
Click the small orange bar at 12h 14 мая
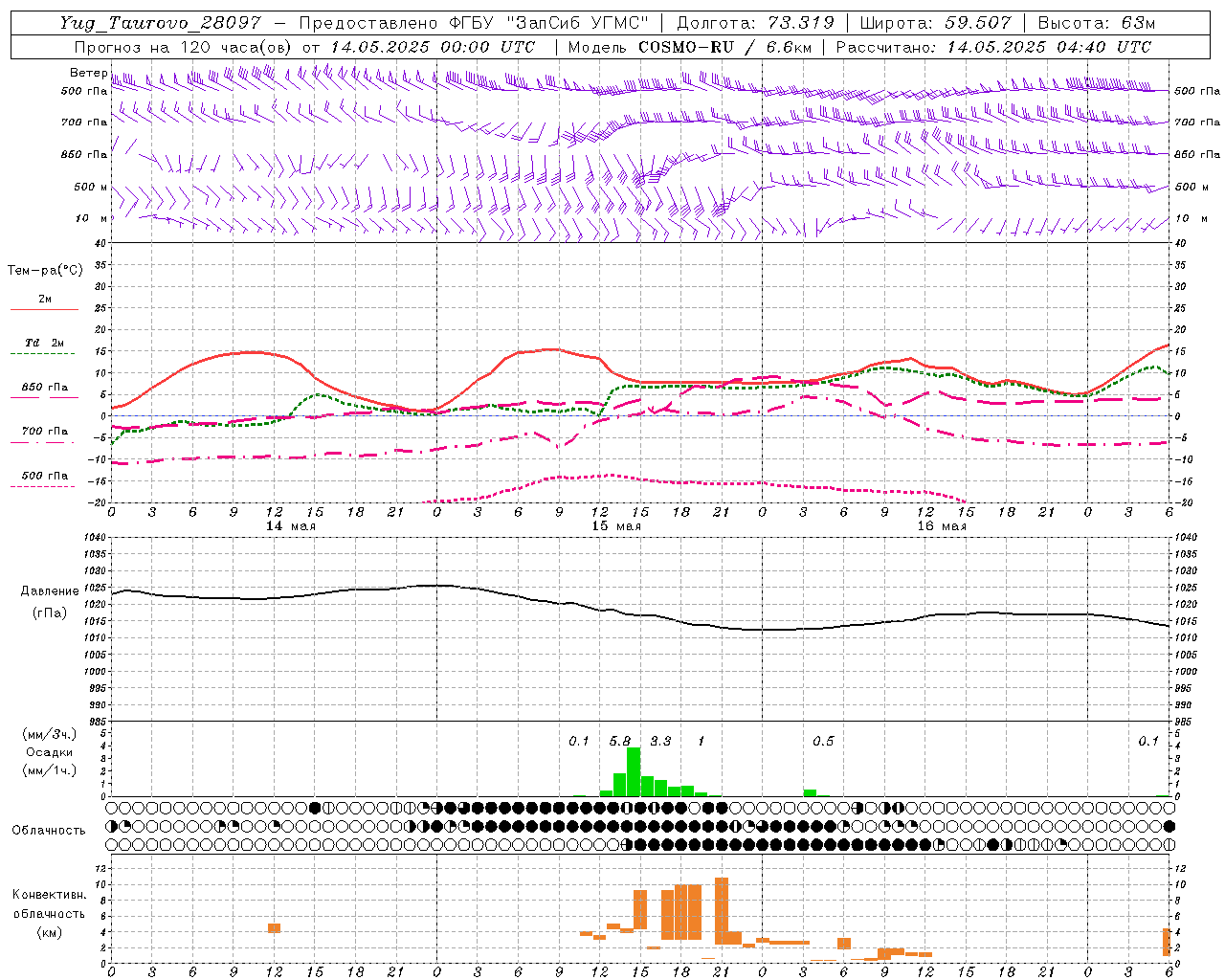(274, 928)
